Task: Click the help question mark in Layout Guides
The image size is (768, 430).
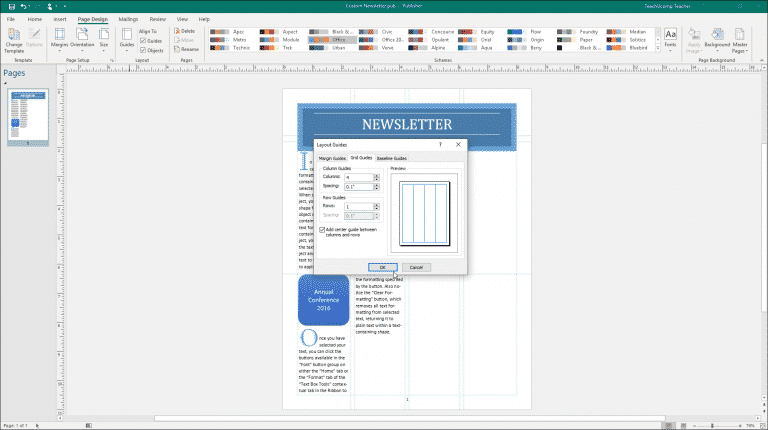Action: click(440, 144)
